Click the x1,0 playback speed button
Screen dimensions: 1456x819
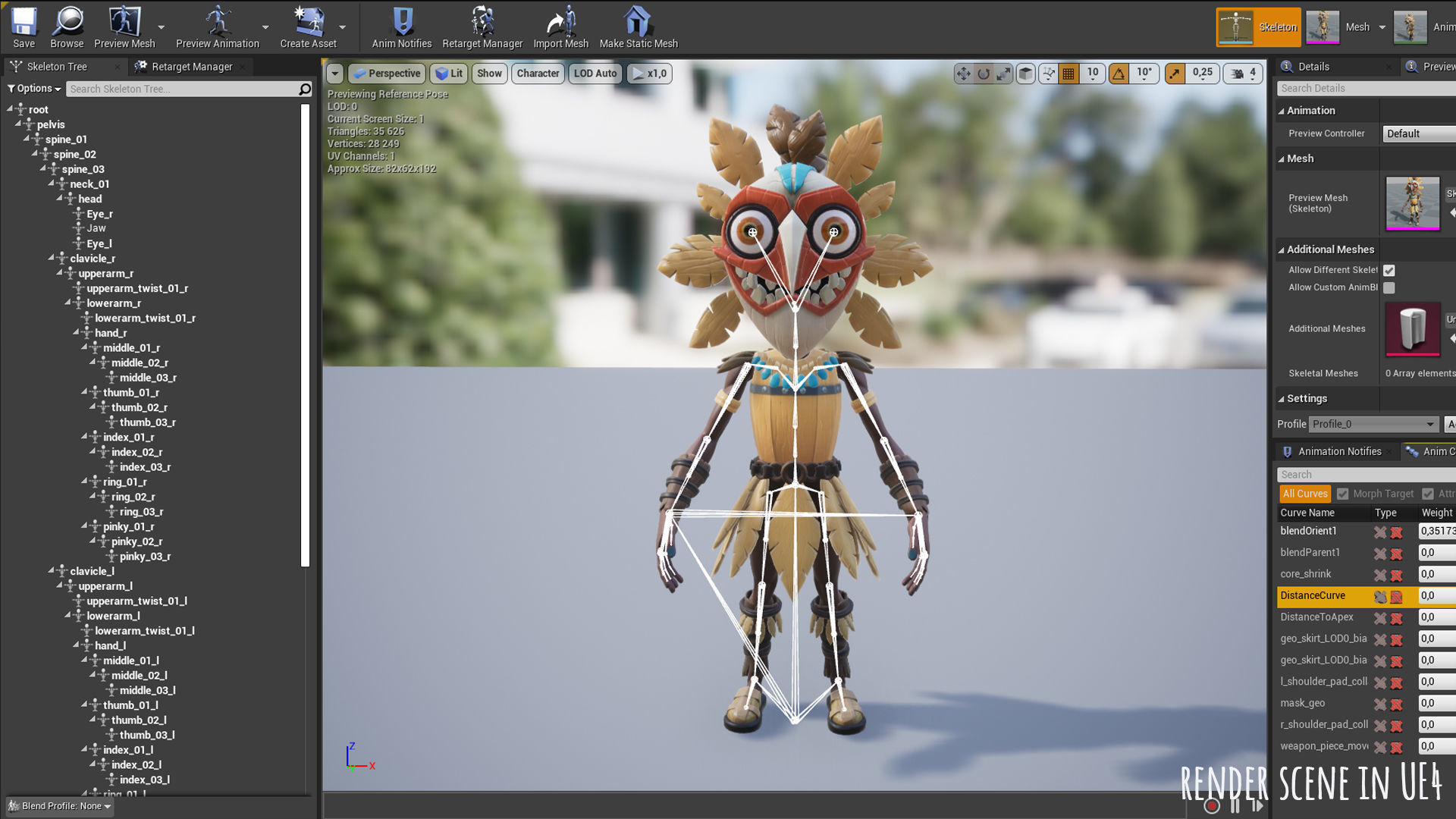tap(649, 74)
